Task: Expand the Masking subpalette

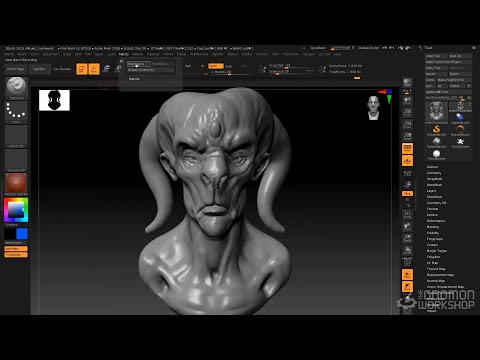Action: [x=433, y=227]
